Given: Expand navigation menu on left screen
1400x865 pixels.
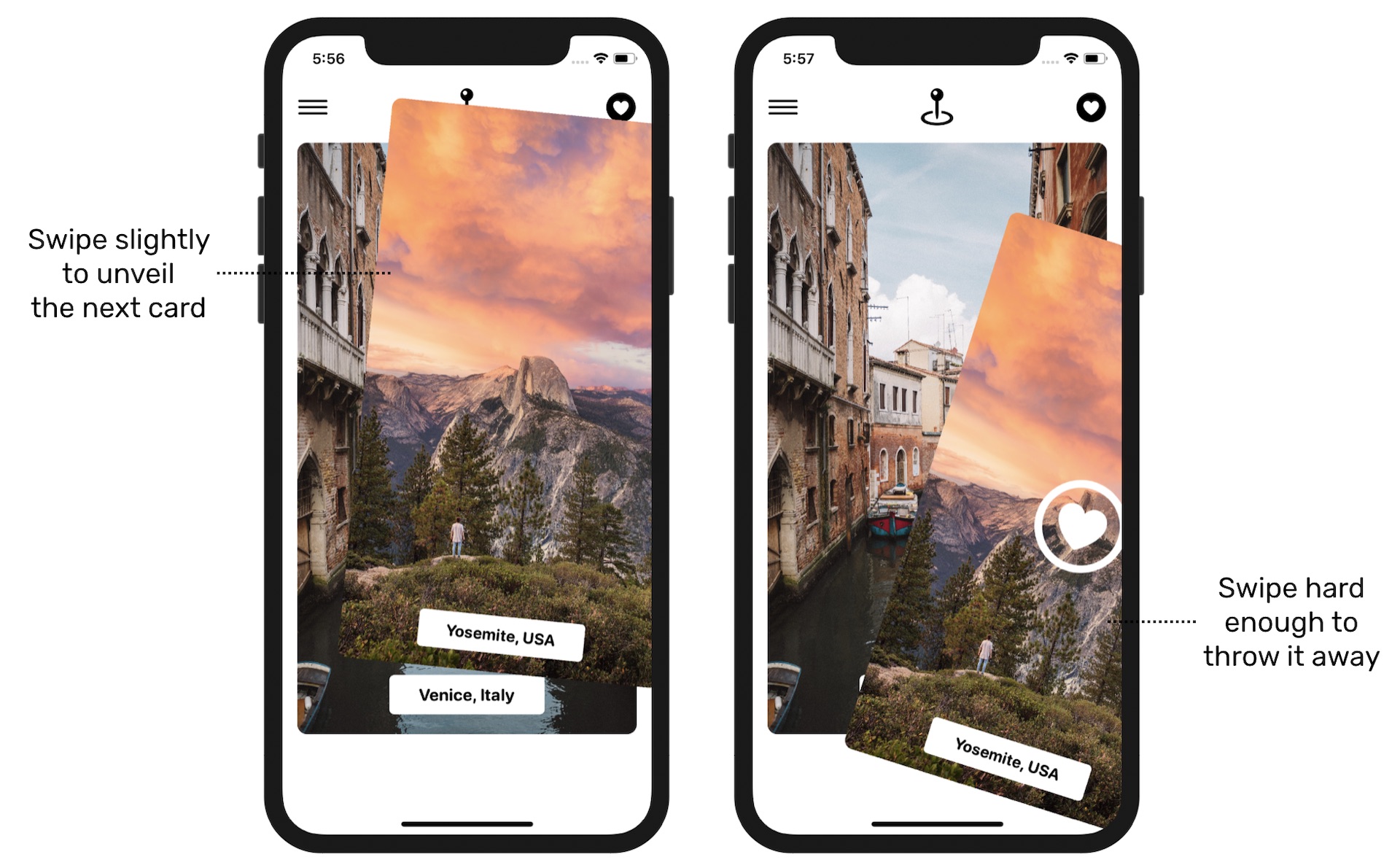Looking at the screenshot, I should pyautogui.click(x=313, y=107).
